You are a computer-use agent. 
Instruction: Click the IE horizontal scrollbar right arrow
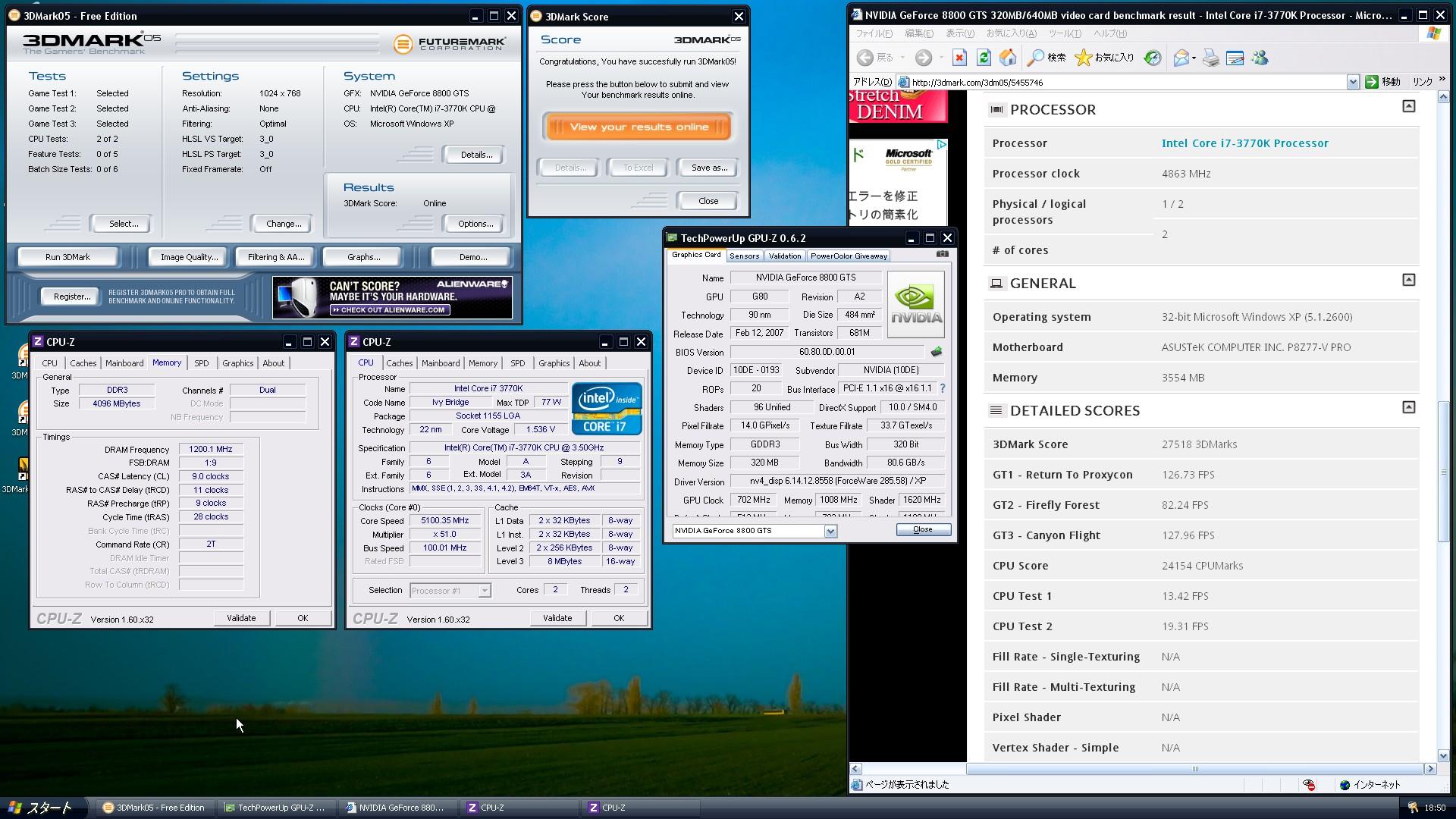1430,769
